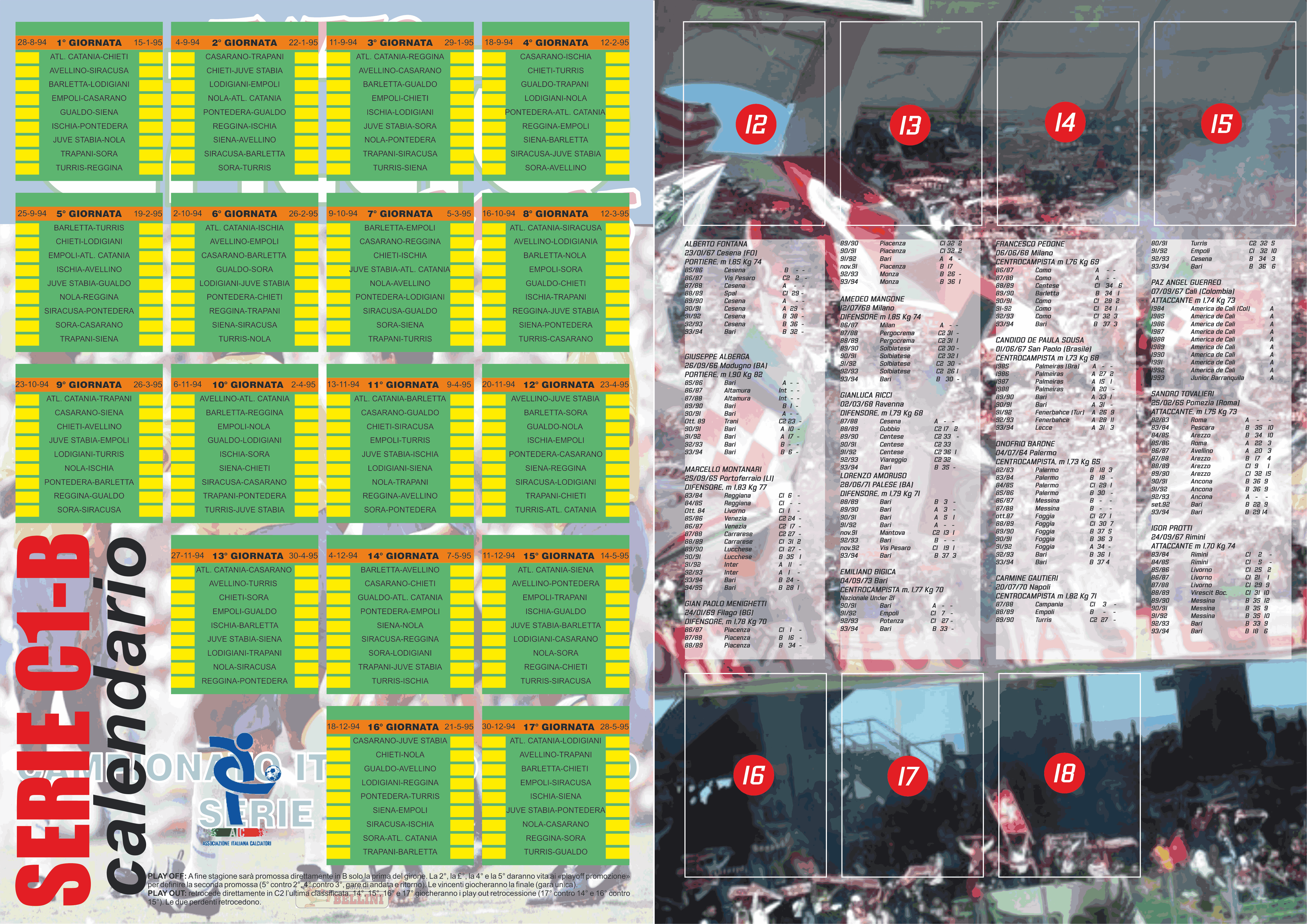This screenshot has height=924, width=1307.
Task: Click the date '28-8-94'
Action: (32, 43)
